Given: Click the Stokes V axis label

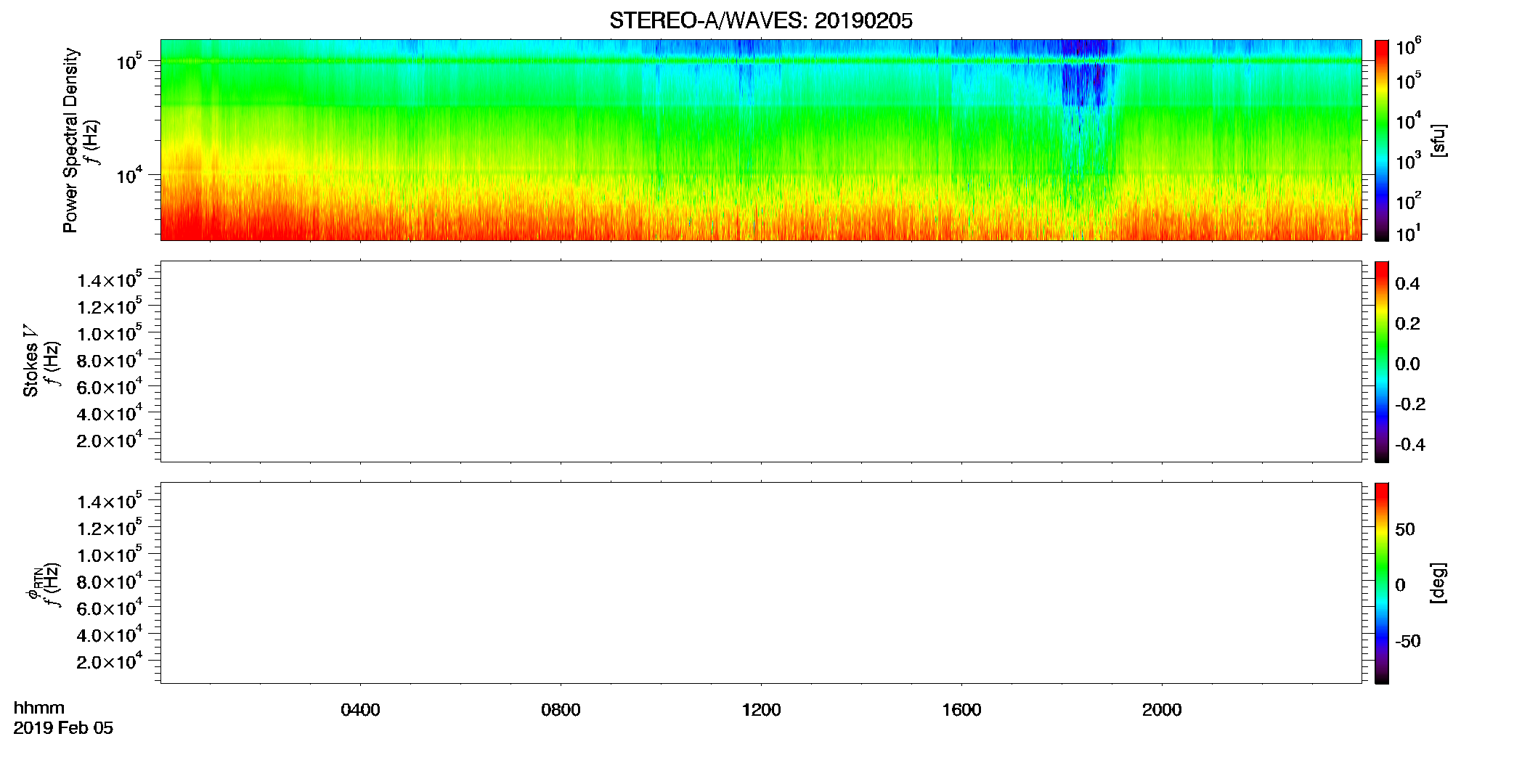Looking at the screenshot, I should 30,362.
